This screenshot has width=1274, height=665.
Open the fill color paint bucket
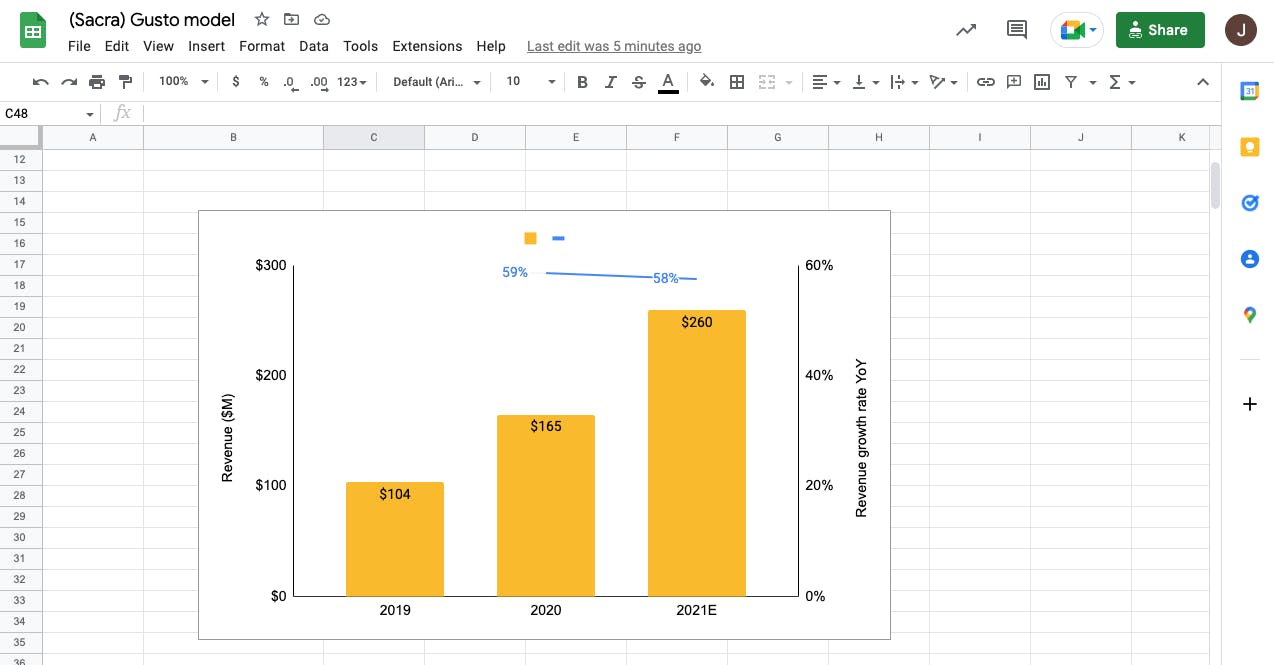pos(707,82)
